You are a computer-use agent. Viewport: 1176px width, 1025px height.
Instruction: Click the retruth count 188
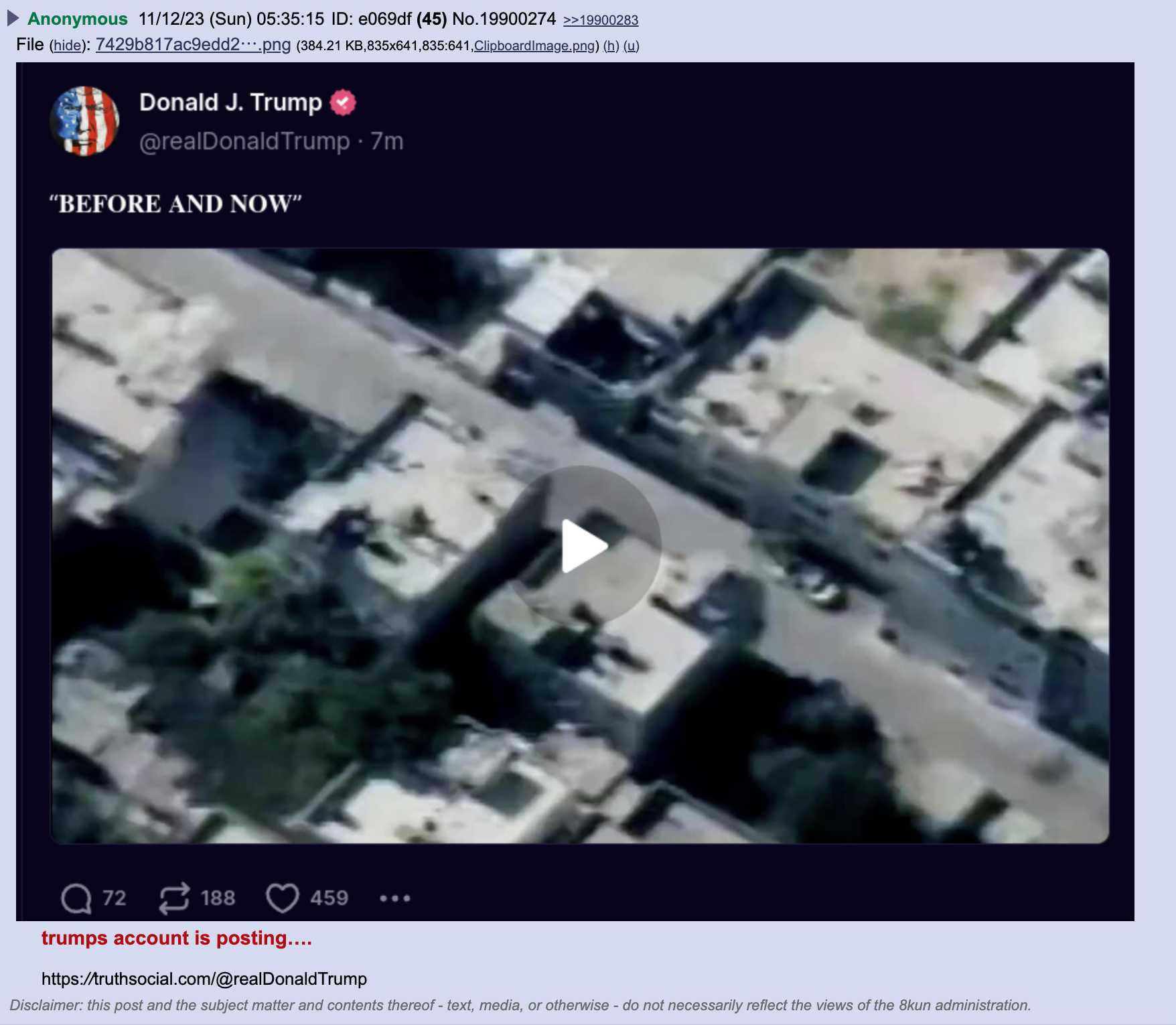pos(218,898)
